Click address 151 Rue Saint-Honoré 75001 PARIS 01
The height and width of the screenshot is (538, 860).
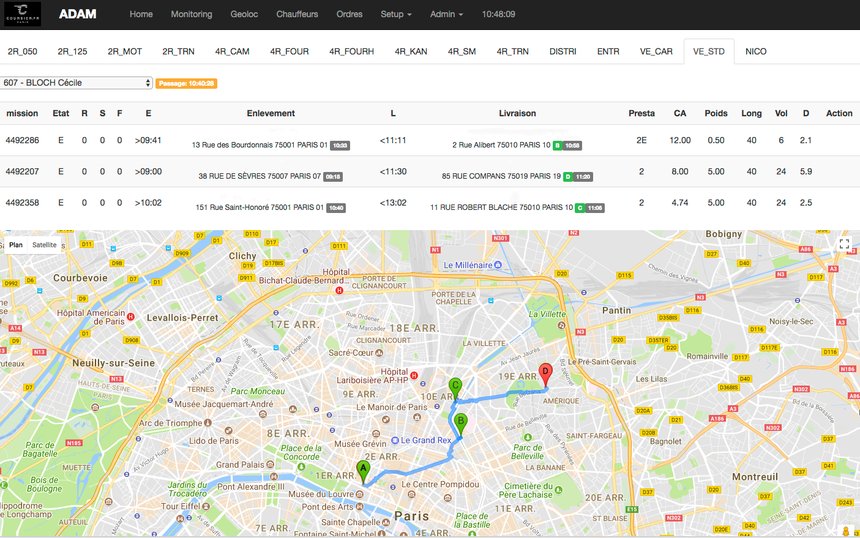click(259, 208)
